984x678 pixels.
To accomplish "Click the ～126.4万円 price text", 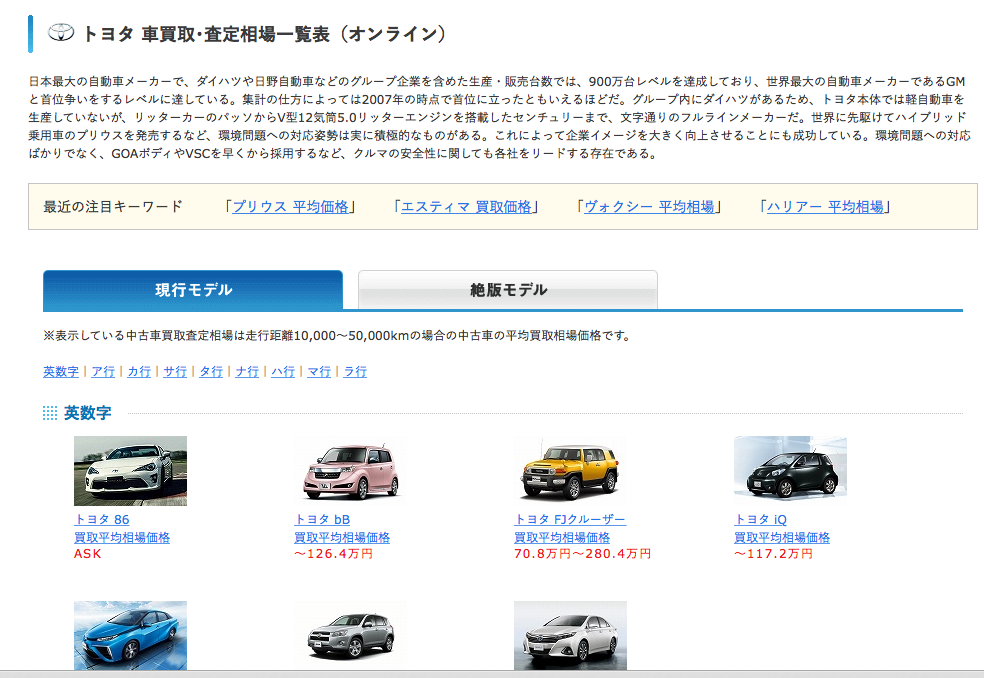I will [x=333, y=554].
